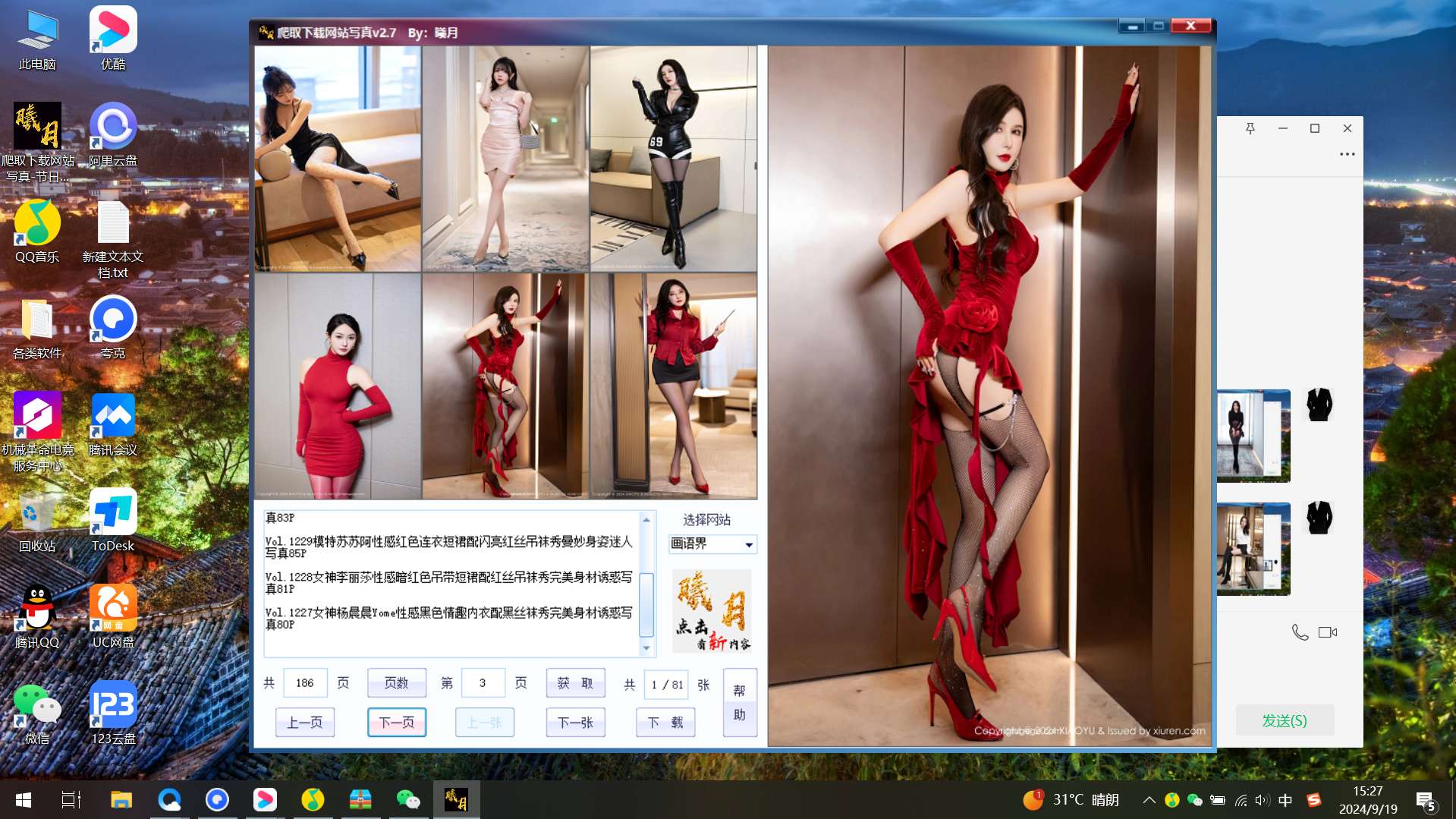The height and width of the screenshot is (819, 1456).
Task: Click the current page field showing 3
Action: (x=483, y=683)
